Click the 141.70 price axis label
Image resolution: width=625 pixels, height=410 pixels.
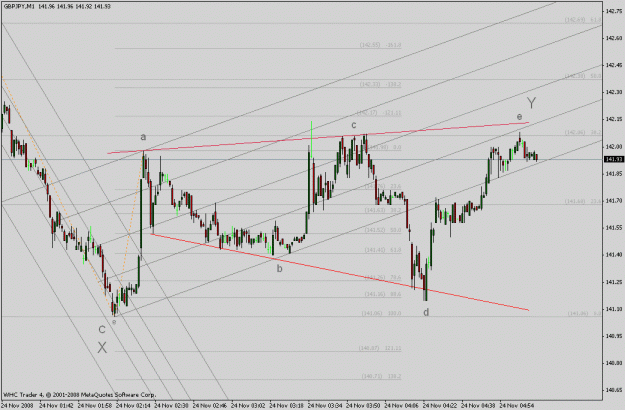[x=613, y=201]
